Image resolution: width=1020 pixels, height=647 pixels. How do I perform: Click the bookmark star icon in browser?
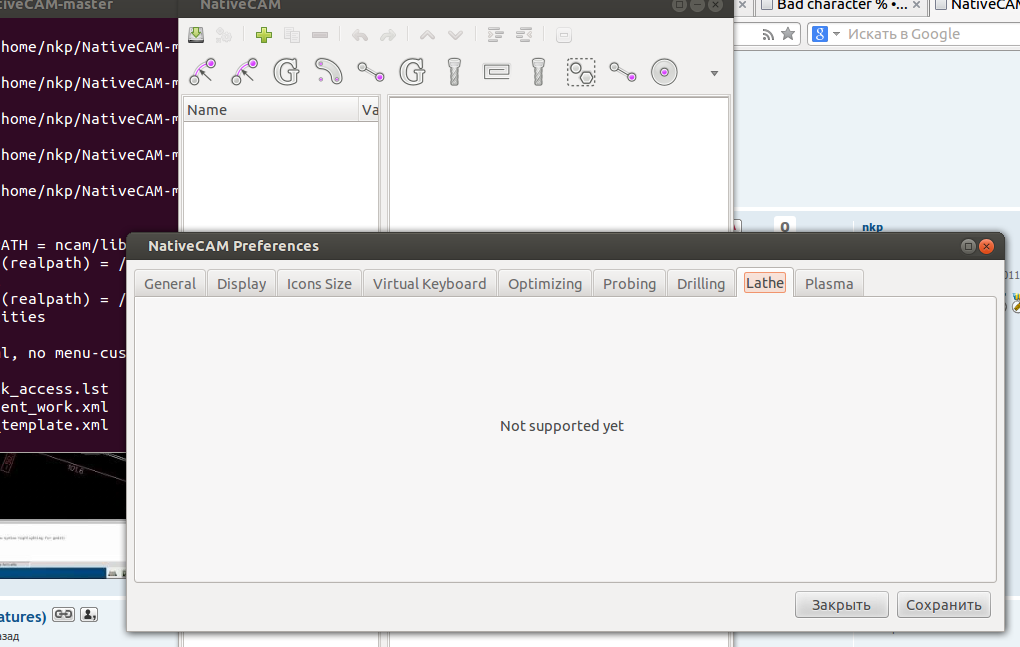tap(788, 34)
